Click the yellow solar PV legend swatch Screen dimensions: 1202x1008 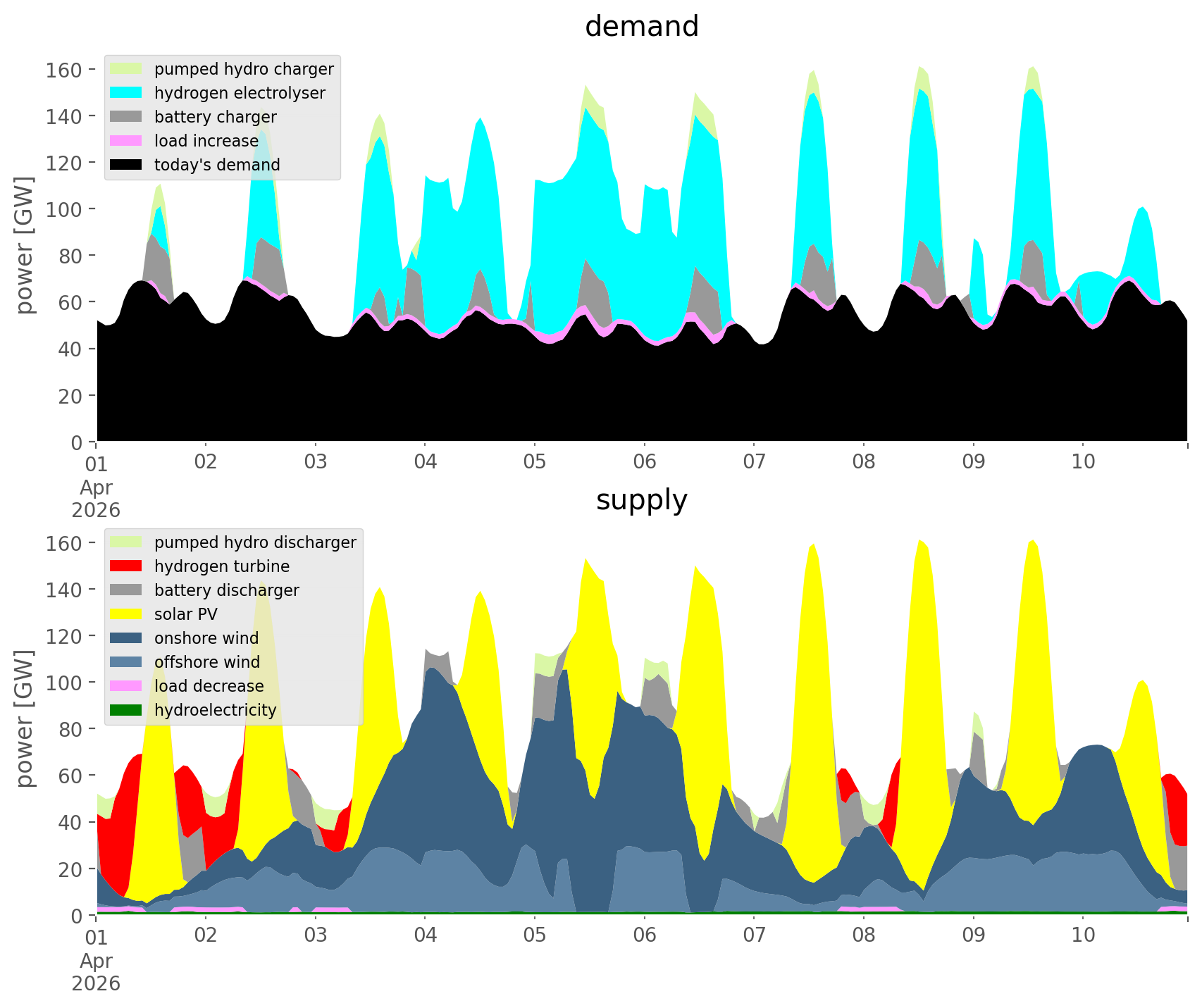click(x=126, y=614)
